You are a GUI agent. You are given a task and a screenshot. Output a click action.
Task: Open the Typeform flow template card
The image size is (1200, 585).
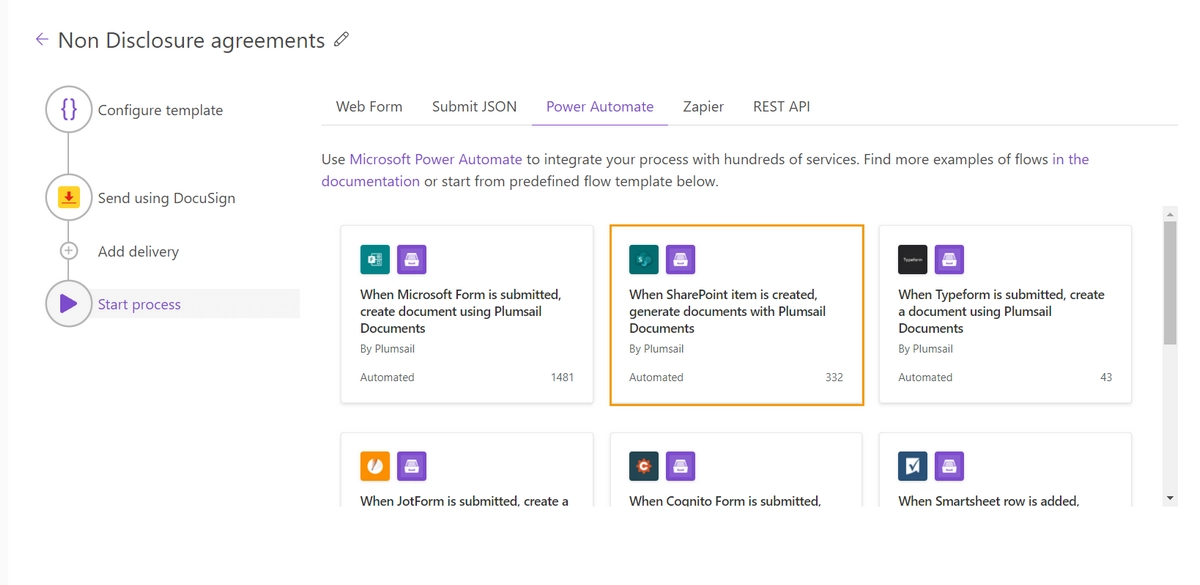click(1005, 314)
